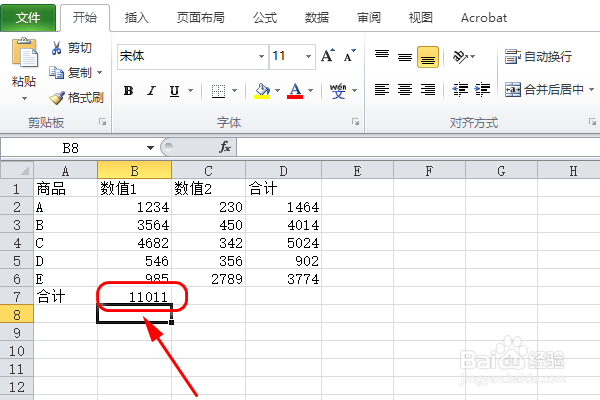The width and height of the screenshot is (600, 400).
Task: Click the Name Box showing B8
Action: click(71, 148)
